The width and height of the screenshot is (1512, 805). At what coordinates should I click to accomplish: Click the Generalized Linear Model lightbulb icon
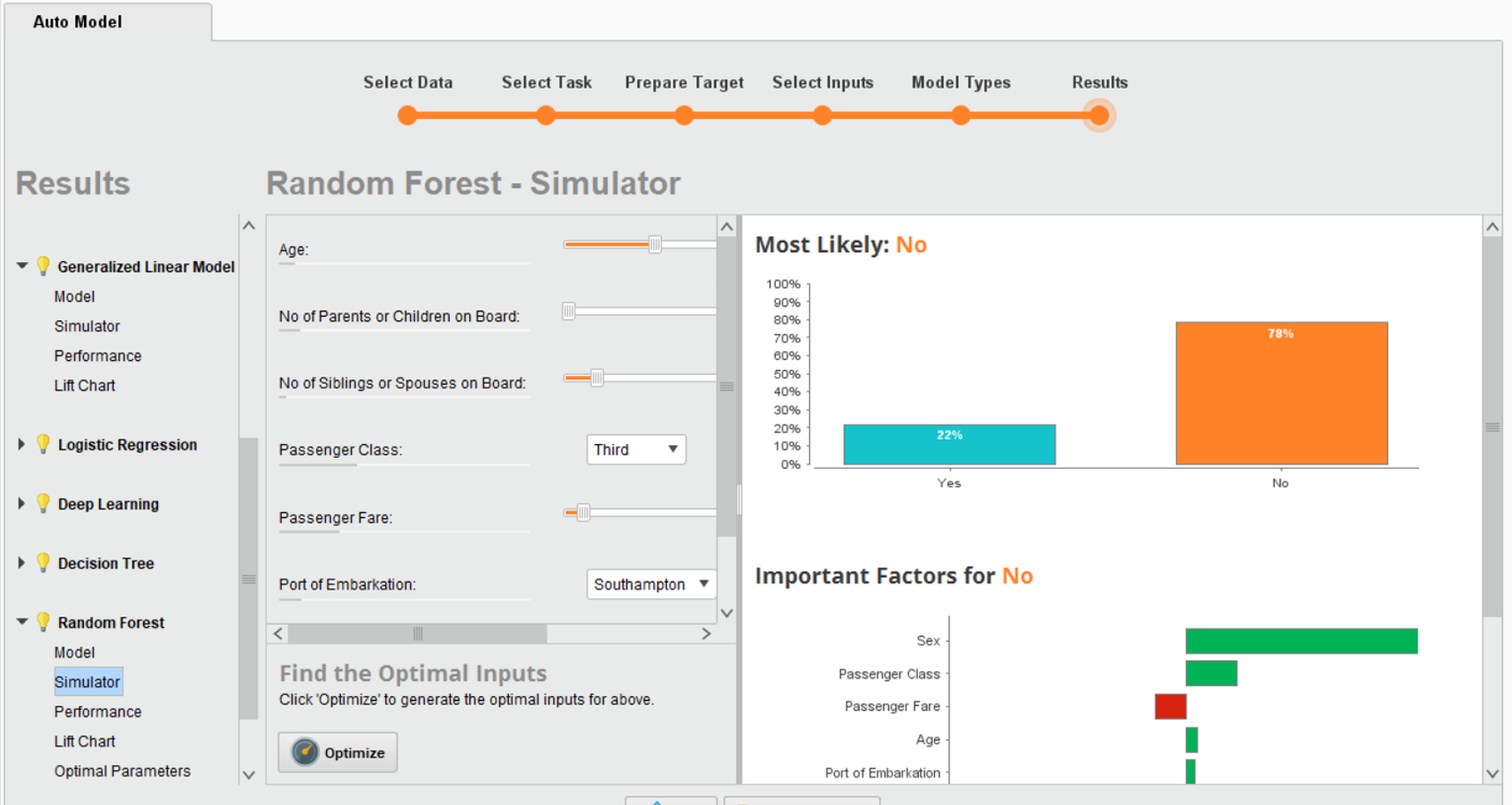coord(42,267)
